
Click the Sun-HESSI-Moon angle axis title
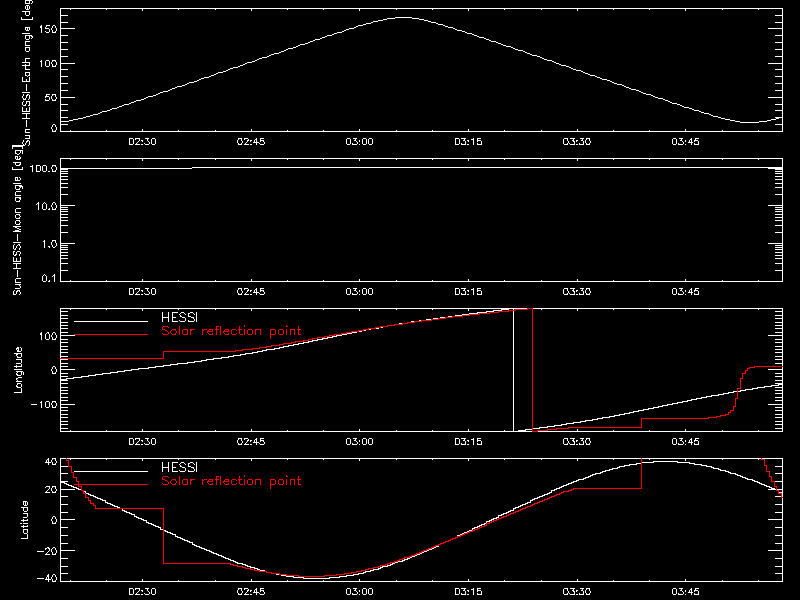click(17, 221)
